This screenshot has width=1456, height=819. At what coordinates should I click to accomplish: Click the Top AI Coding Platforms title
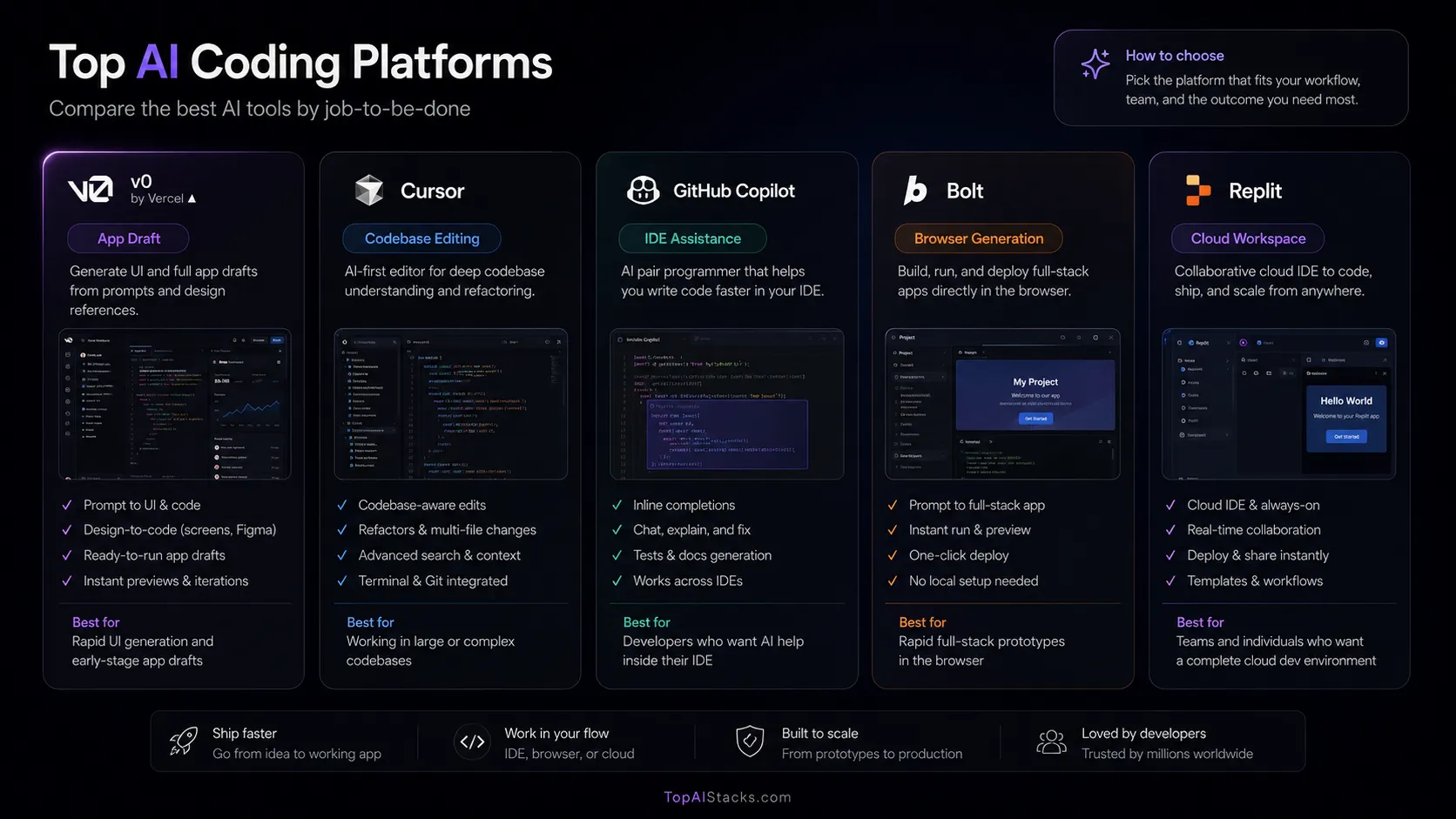[x=300, y=63]
